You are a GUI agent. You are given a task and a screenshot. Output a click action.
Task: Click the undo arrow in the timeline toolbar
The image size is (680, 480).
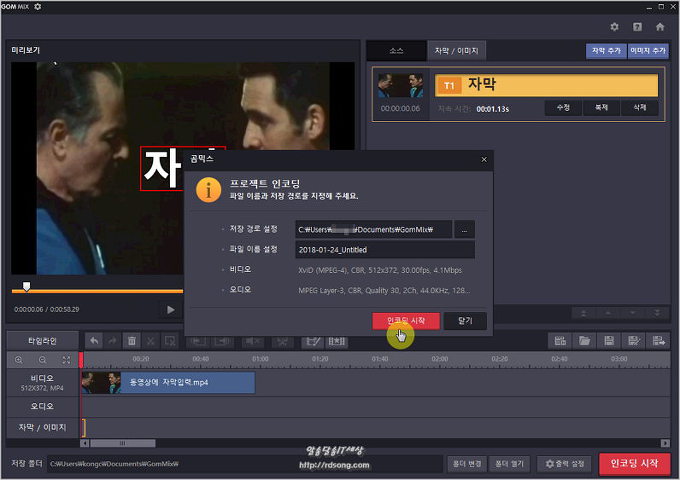click(94, 341)
